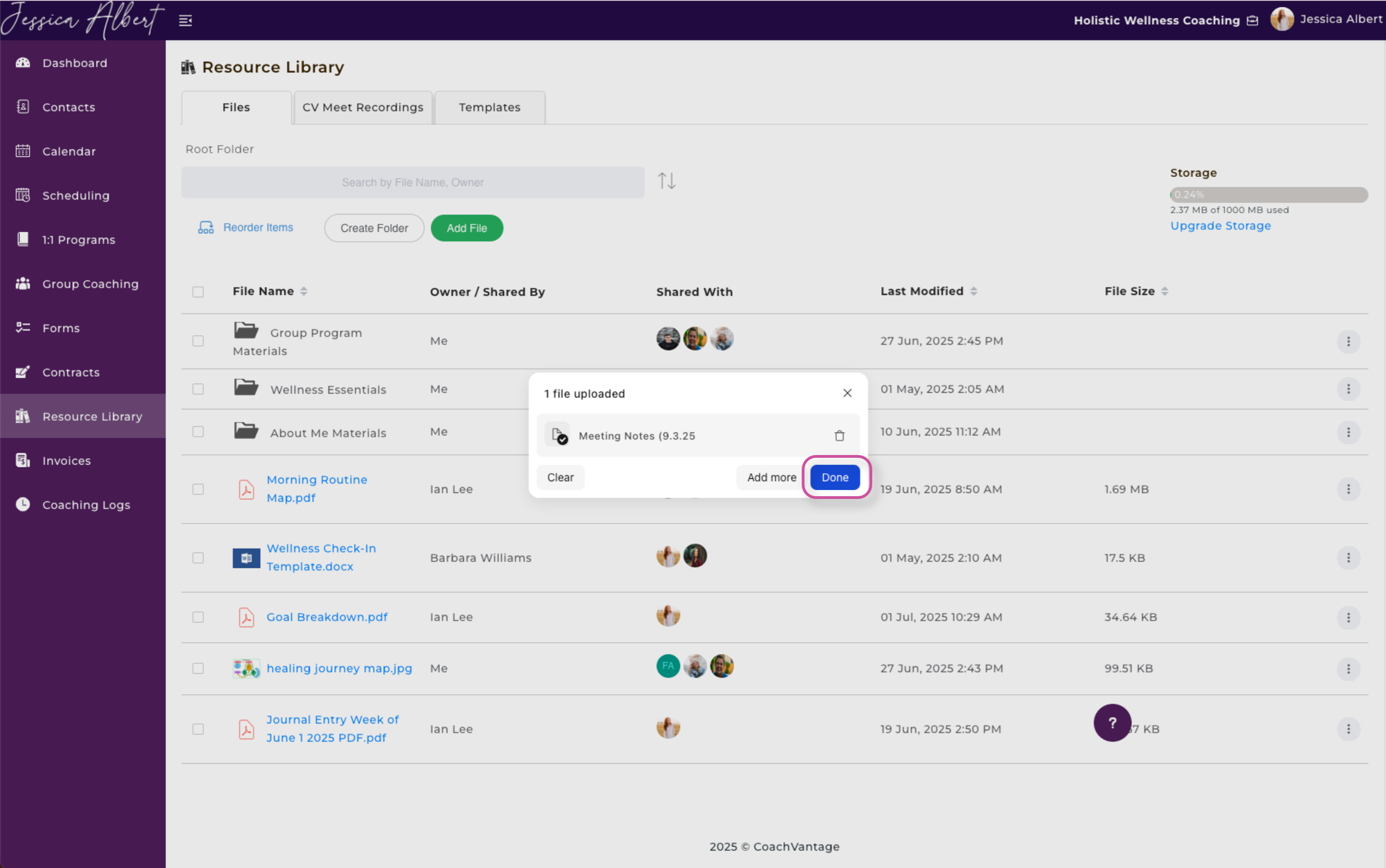Image resolution: width=1386 pixels, height=868 pixels.
Task: Switch to the Templates tab
Action: [490, 107]
